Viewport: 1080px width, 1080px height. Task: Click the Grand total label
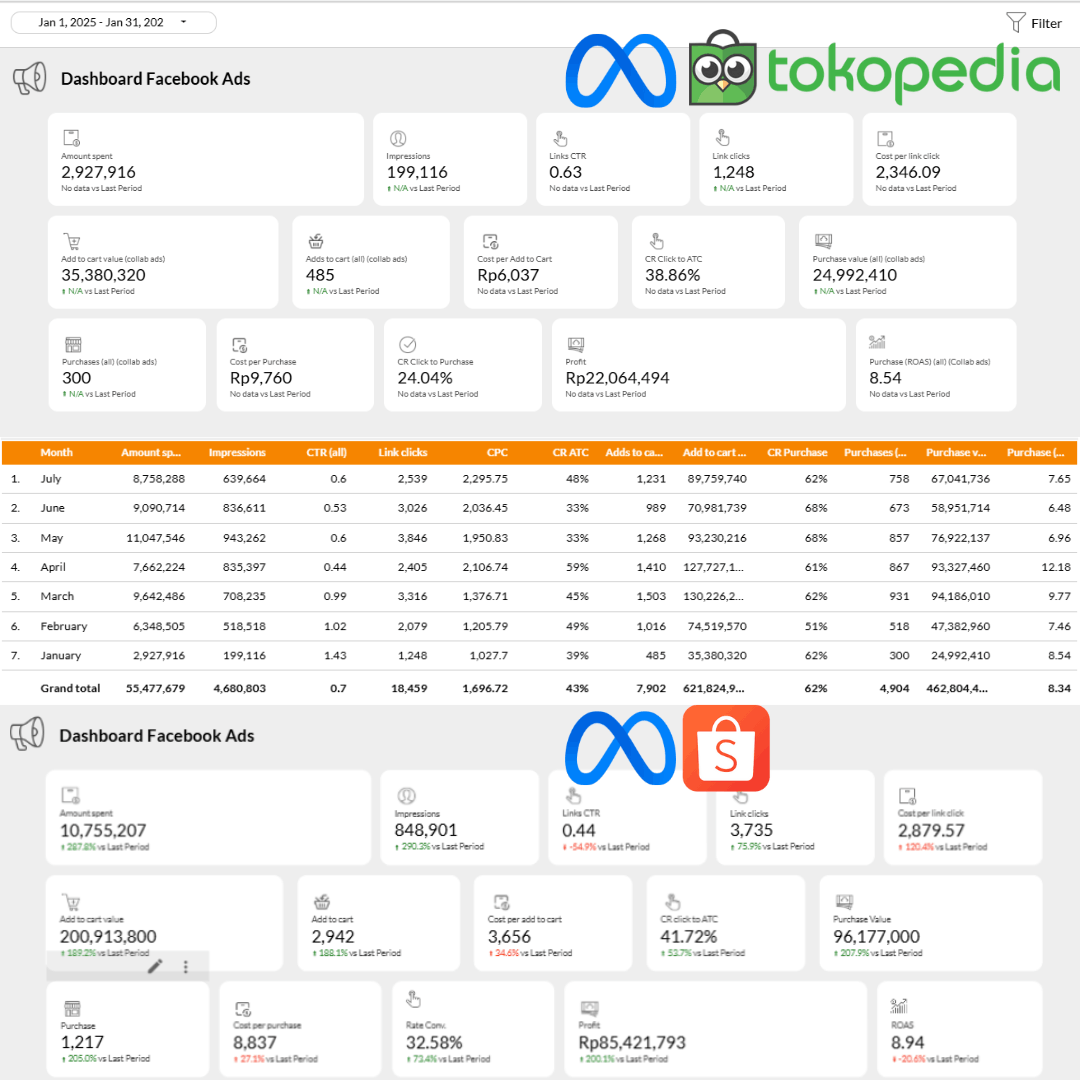tap(70, 688)
